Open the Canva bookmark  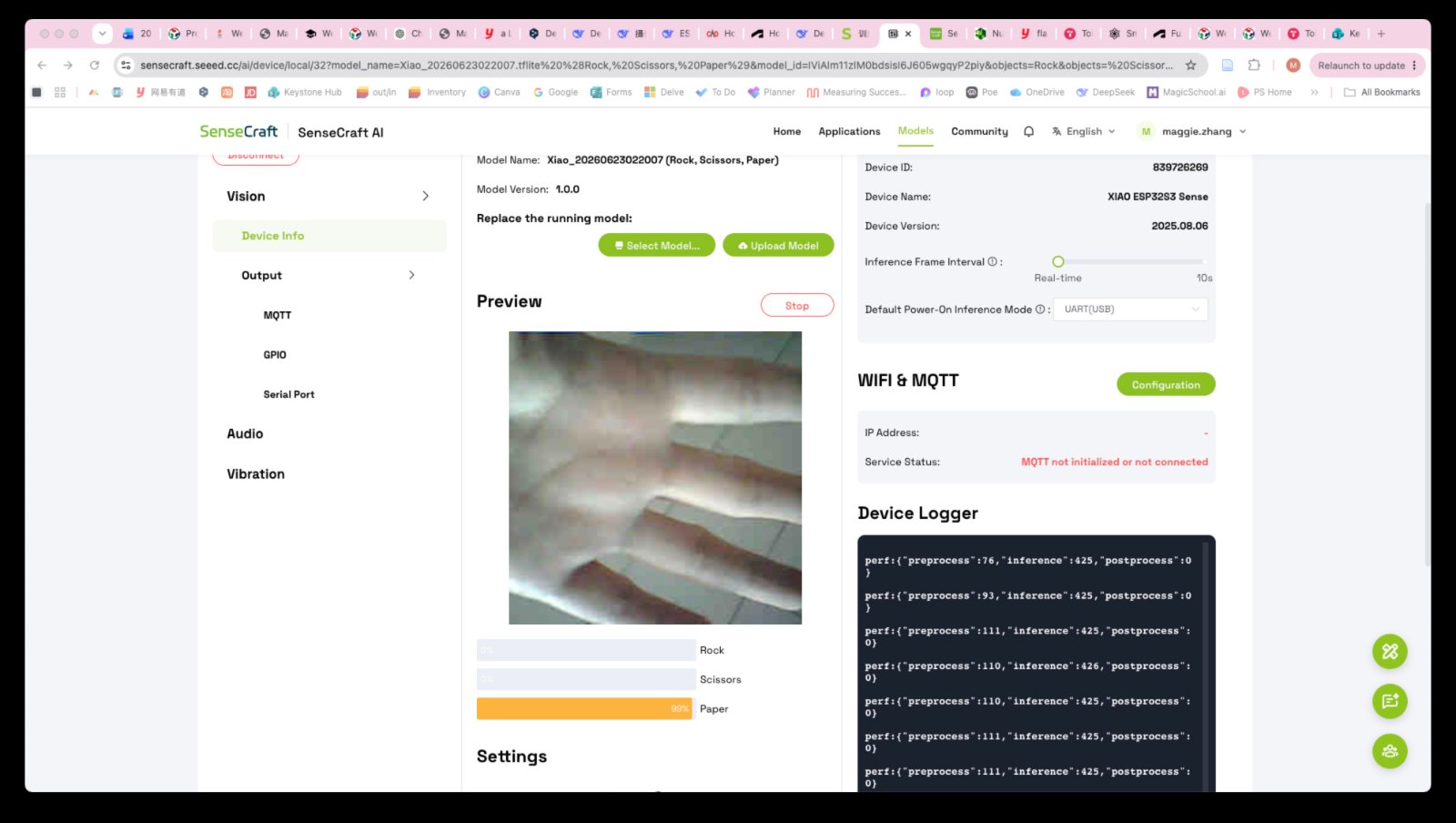(x=500, y=92)
